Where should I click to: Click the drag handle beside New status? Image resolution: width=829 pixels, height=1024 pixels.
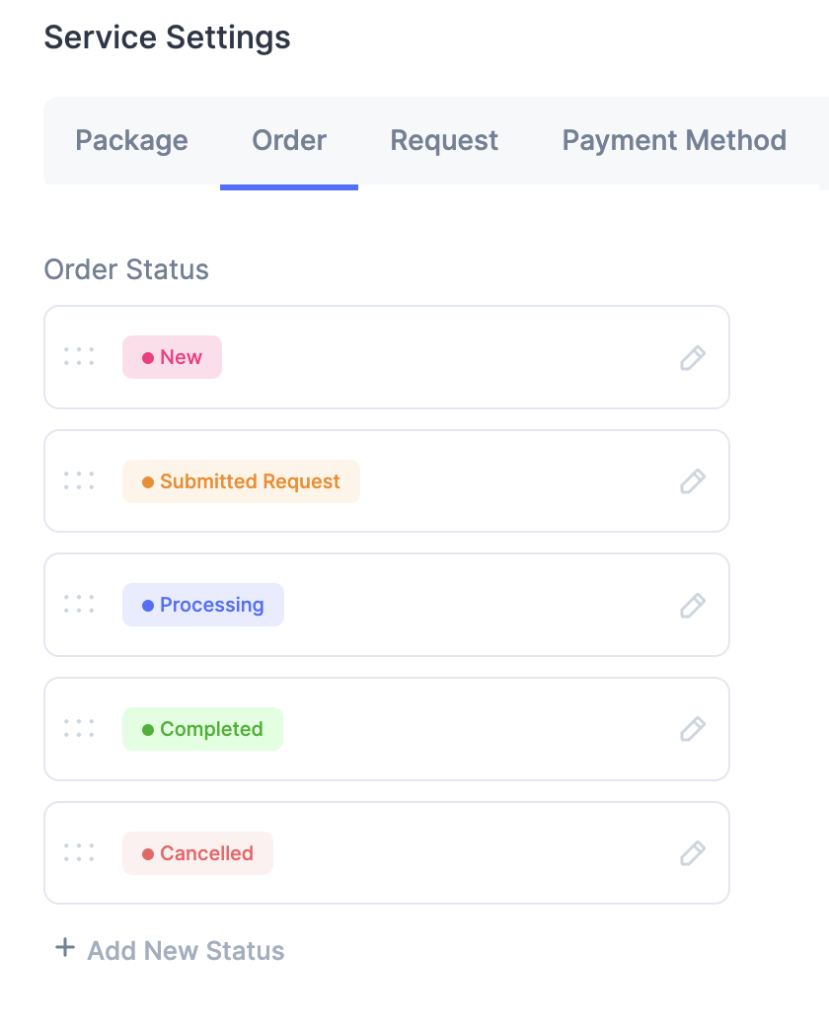click(x=79, y=357)
